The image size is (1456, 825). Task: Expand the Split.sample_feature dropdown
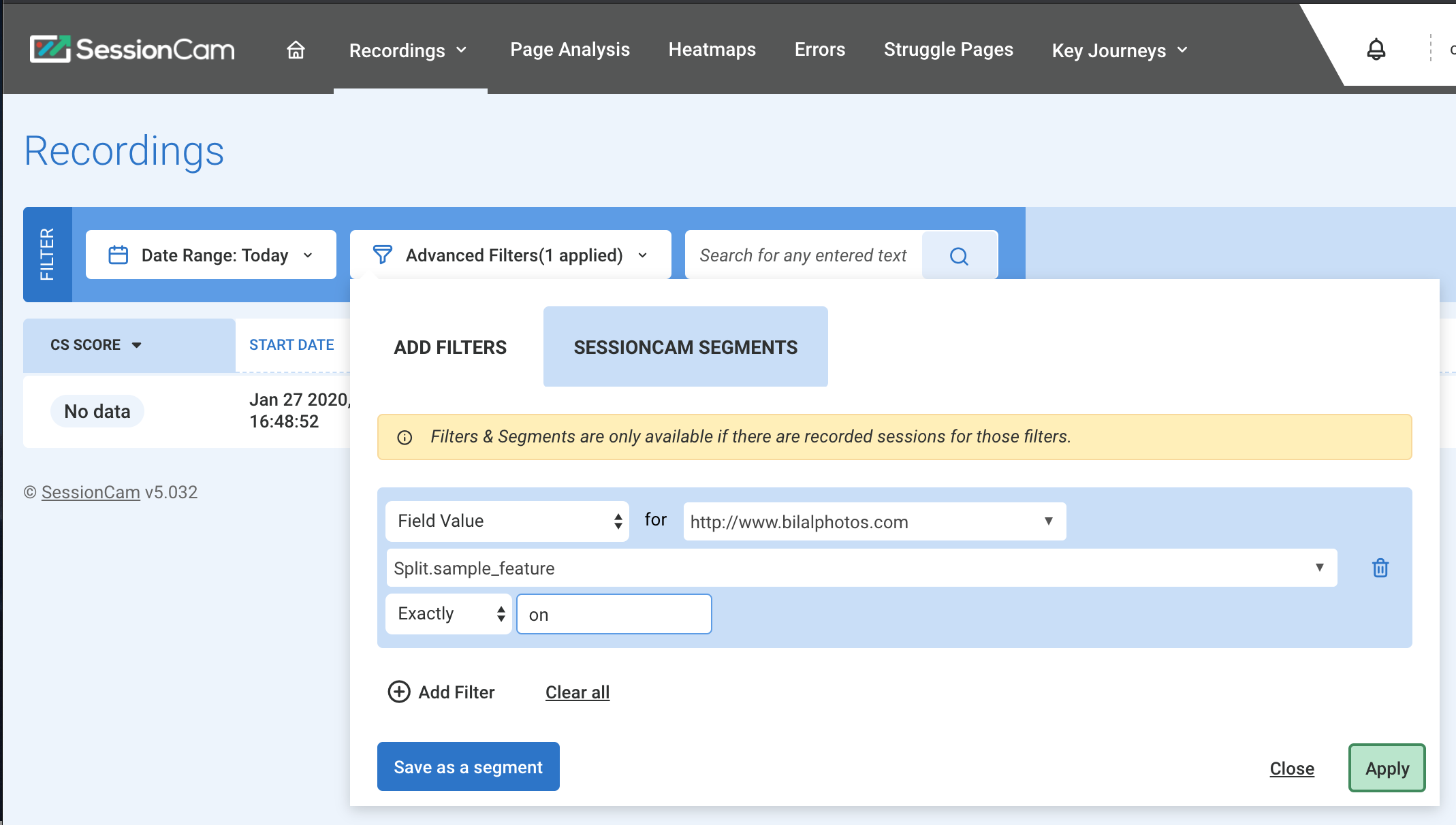click(x=861, y=568)
